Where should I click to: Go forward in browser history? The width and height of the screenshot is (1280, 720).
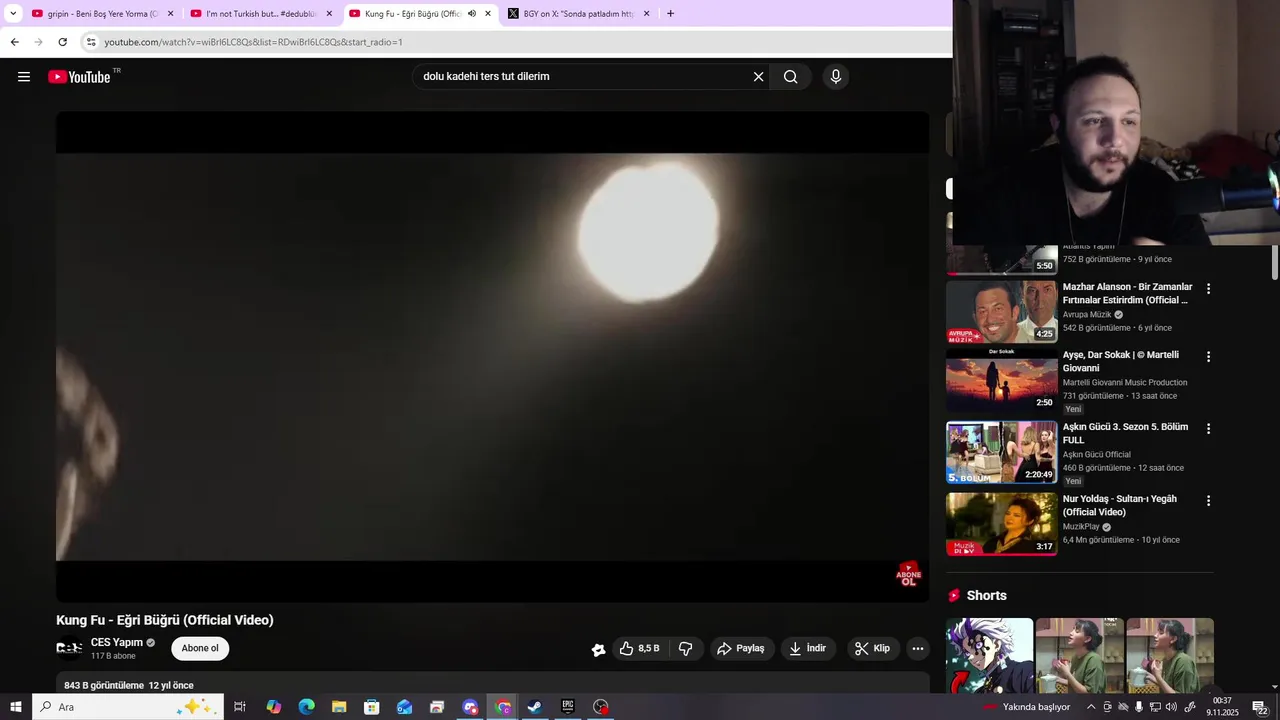point(38,42)
